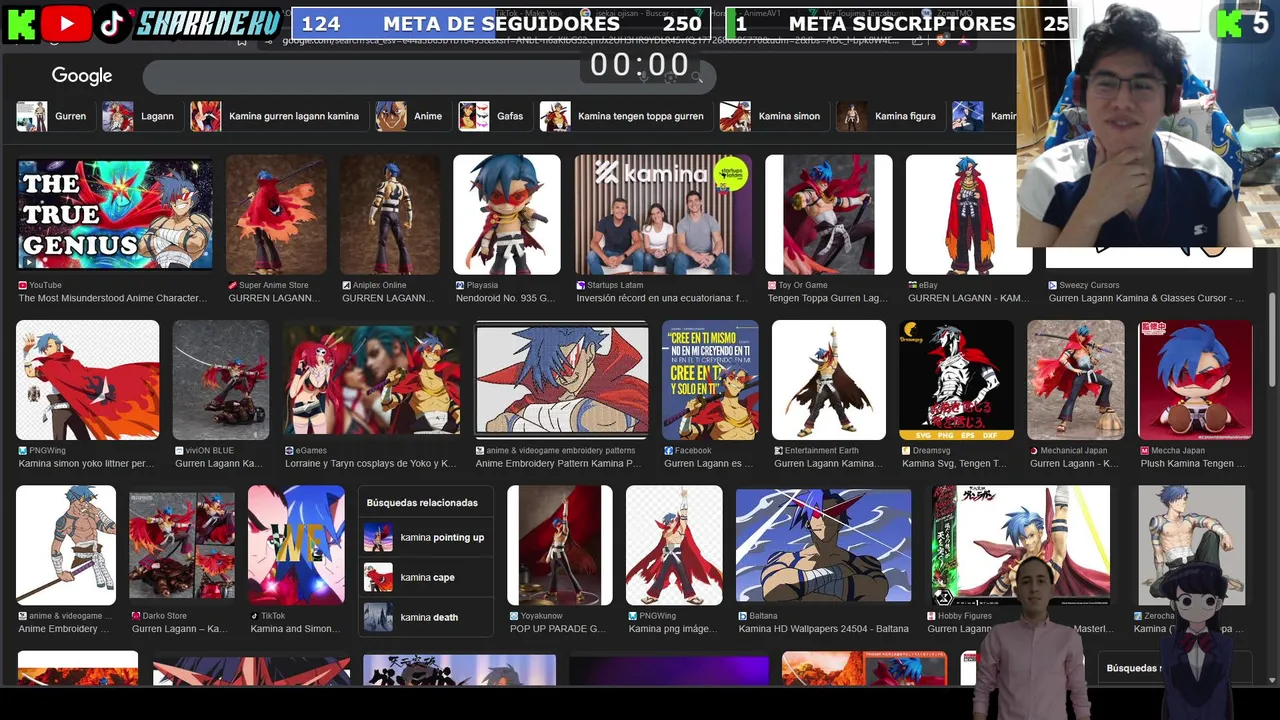
Task: Open Inversión récord en una ecuatoriana link
Action: coord(662,298)
